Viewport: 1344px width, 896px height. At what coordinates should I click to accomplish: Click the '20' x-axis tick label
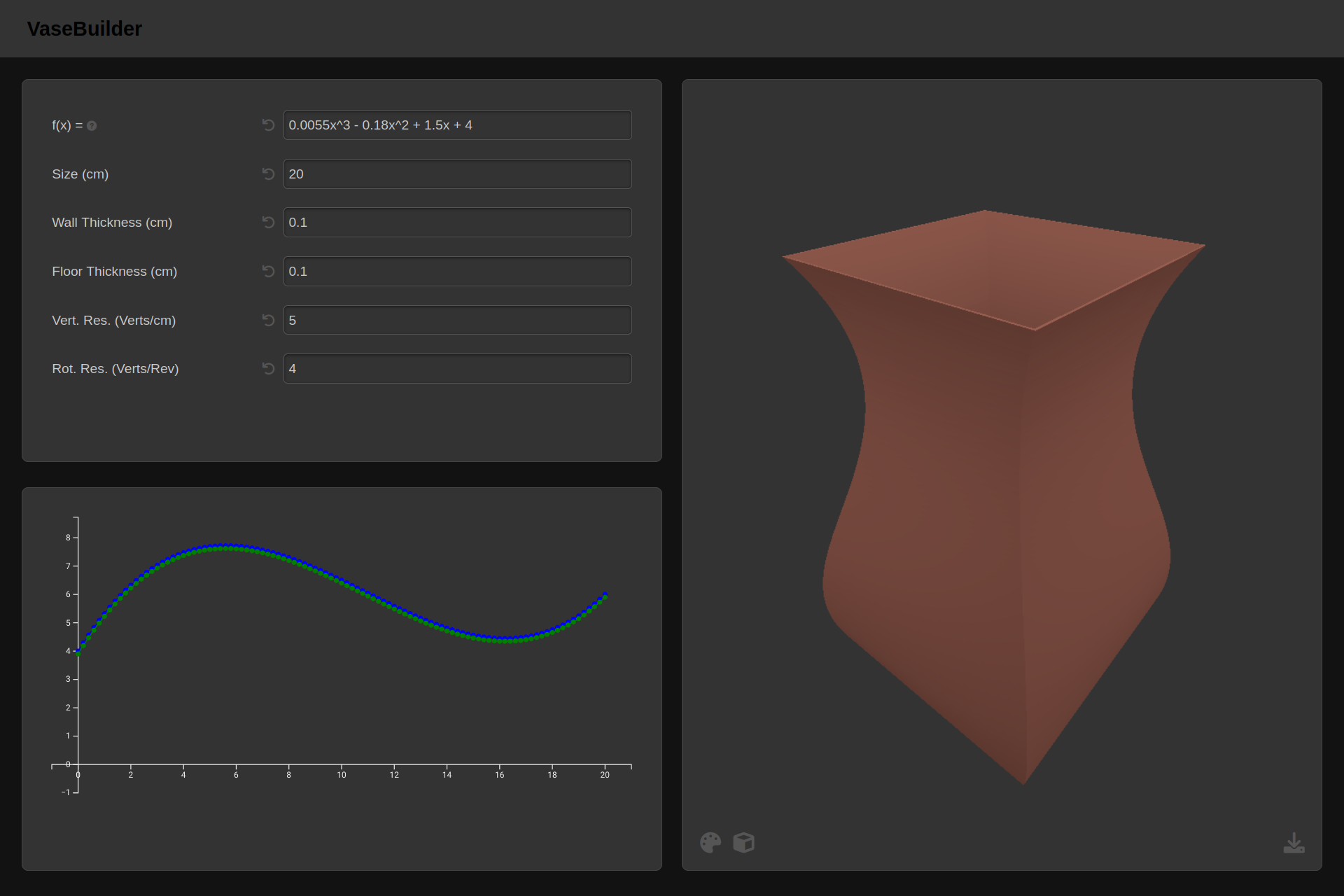[x=605, y=775]
